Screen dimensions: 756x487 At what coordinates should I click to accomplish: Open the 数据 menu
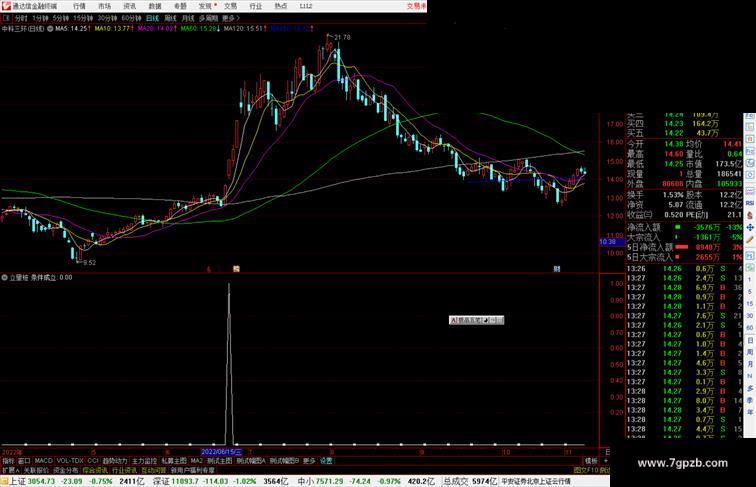click(155, 6)
